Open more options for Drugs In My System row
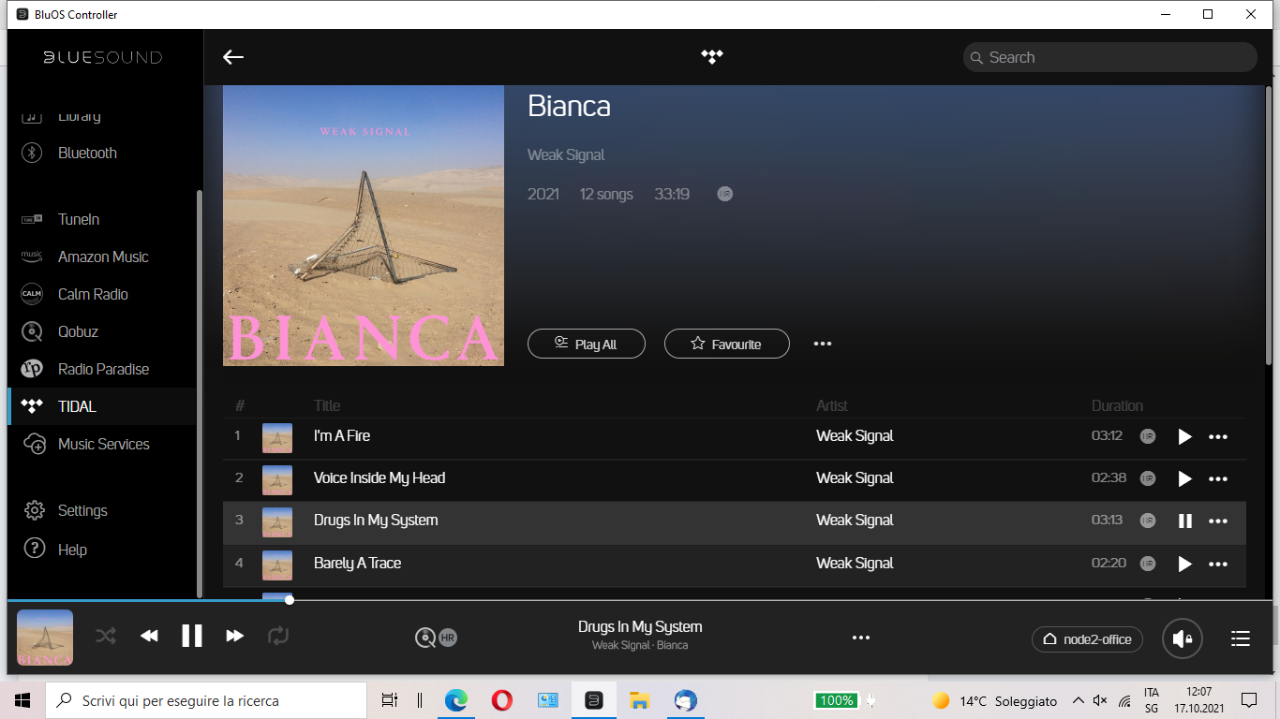This screenshot has width=1280, height=719. click(x=1218, y=521)
